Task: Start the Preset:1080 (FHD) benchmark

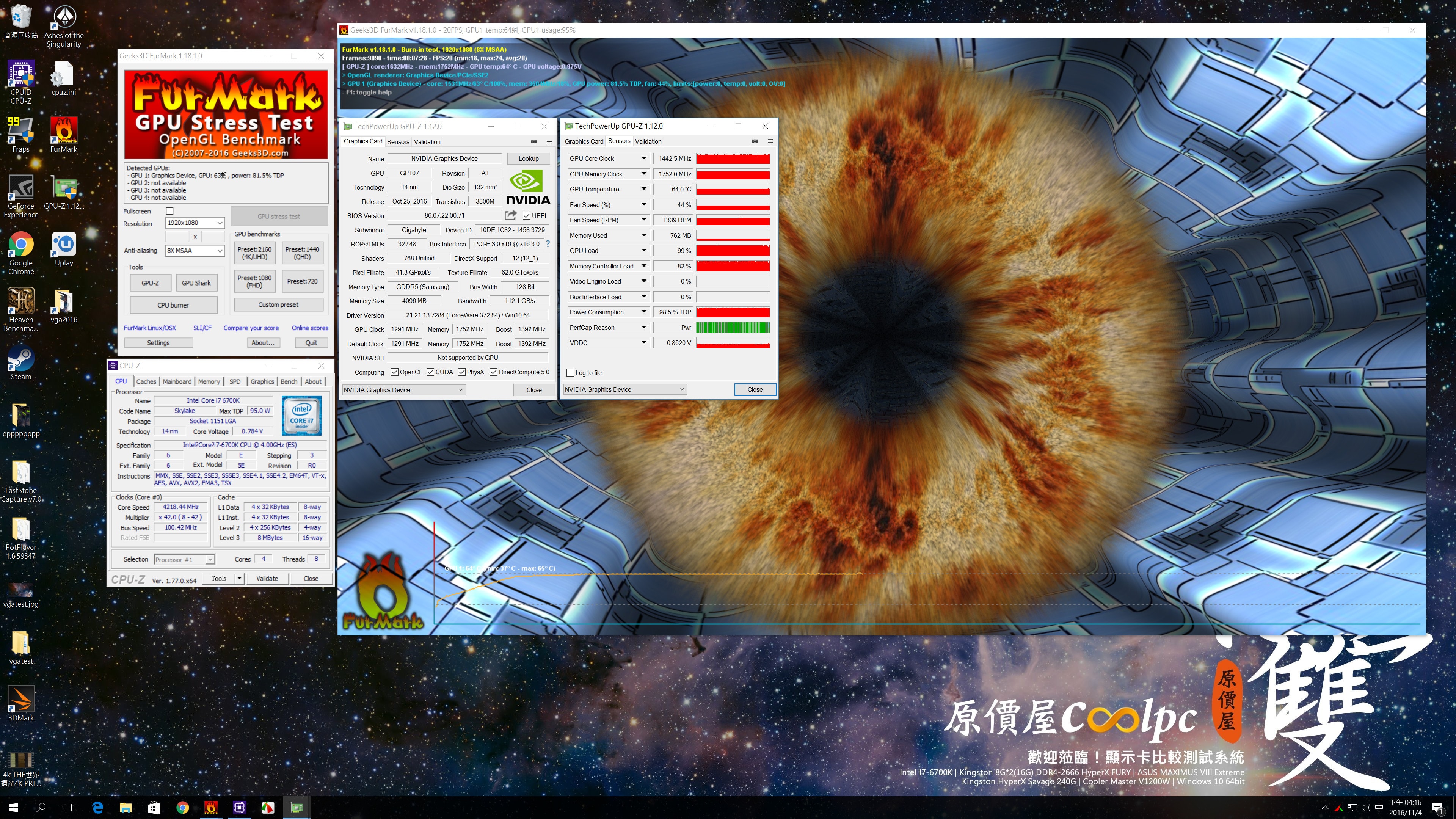Action: (x=254, y=281)
